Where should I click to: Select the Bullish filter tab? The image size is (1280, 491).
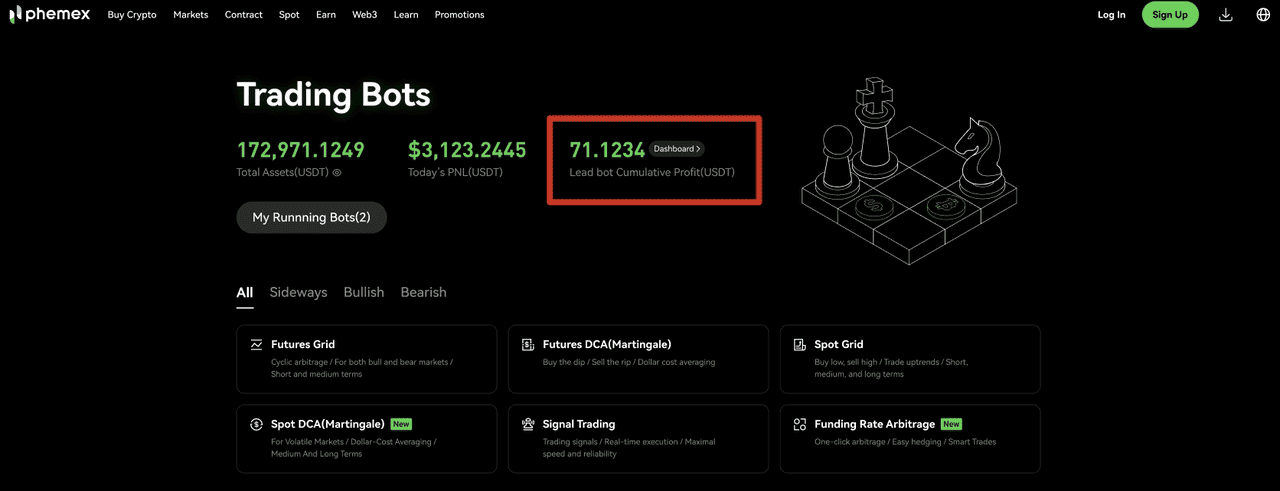(x=363, y=292)
